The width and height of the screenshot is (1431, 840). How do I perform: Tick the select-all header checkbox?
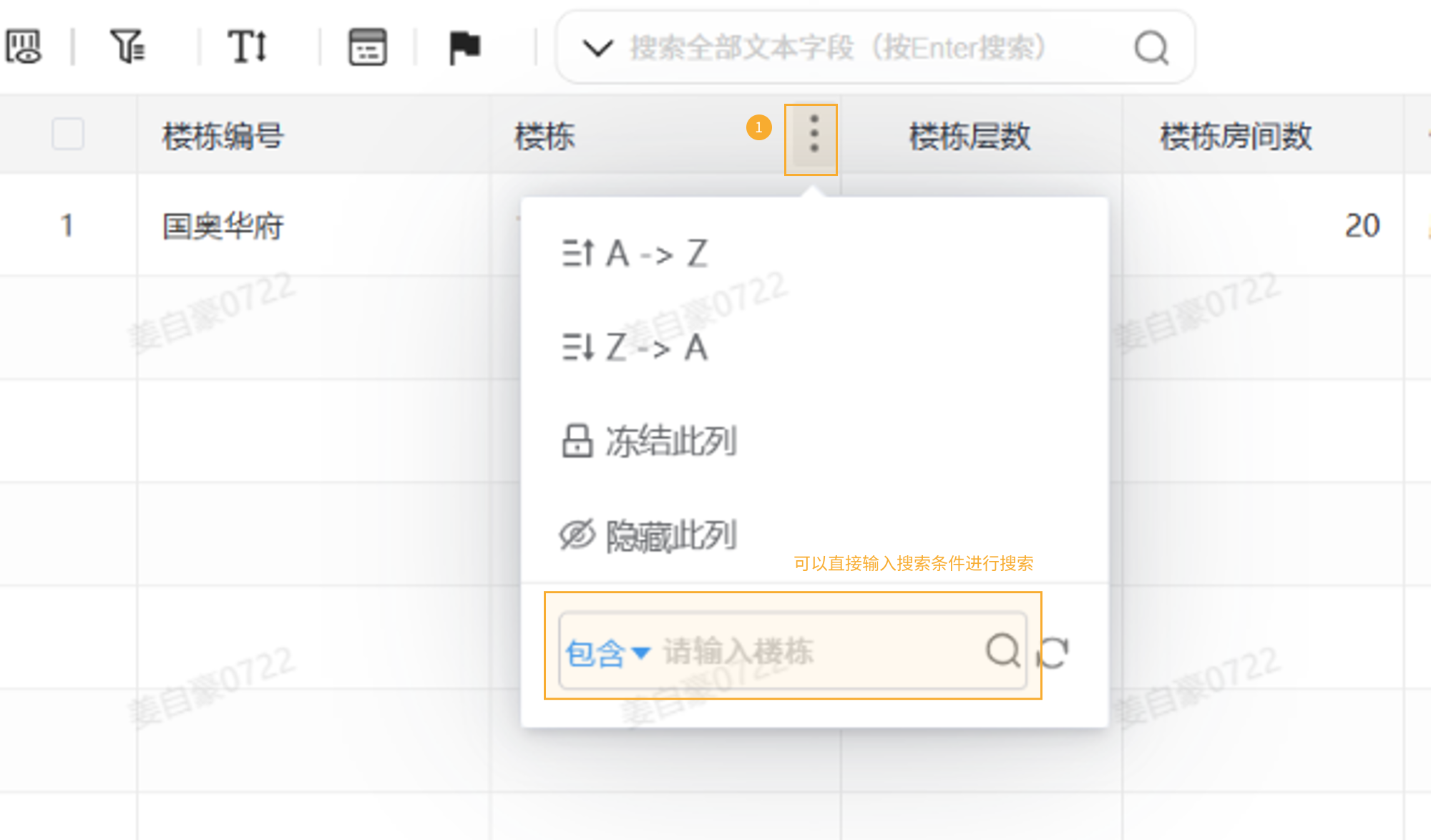coord(68,134)
